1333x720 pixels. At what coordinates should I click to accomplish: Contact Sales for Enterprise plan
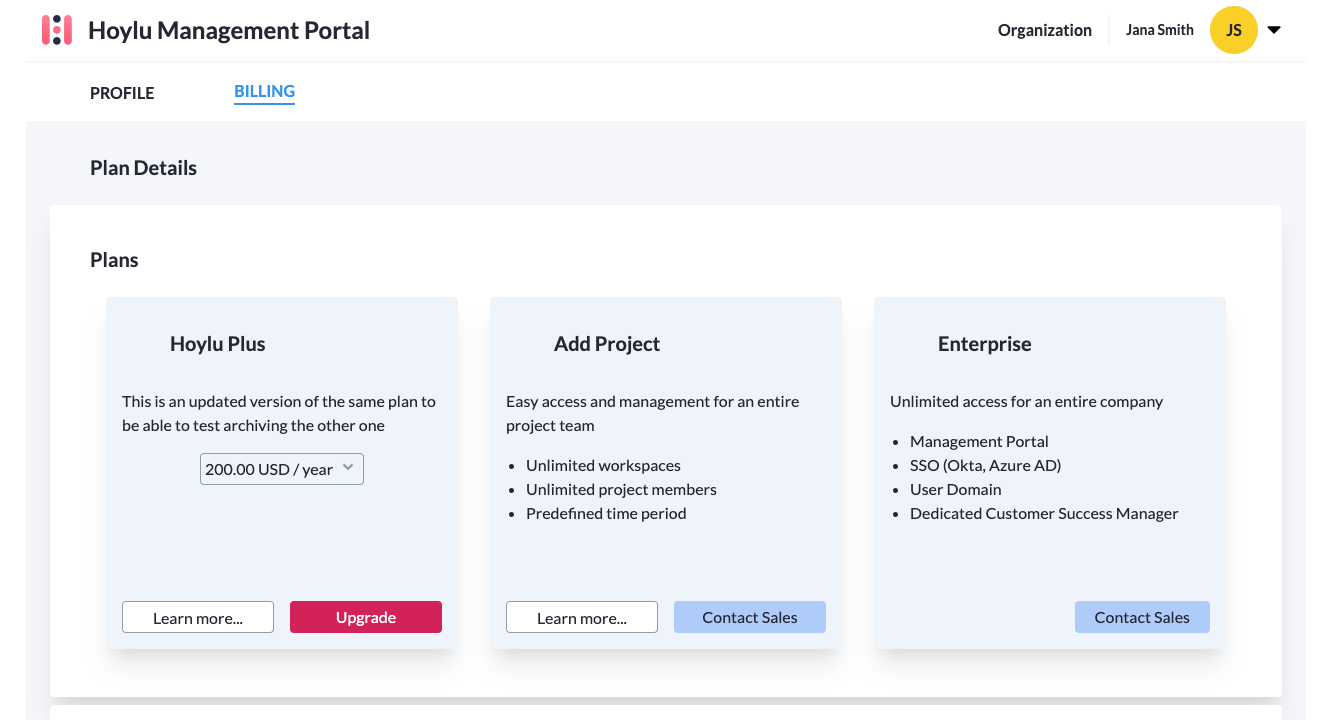(1142, 617)
